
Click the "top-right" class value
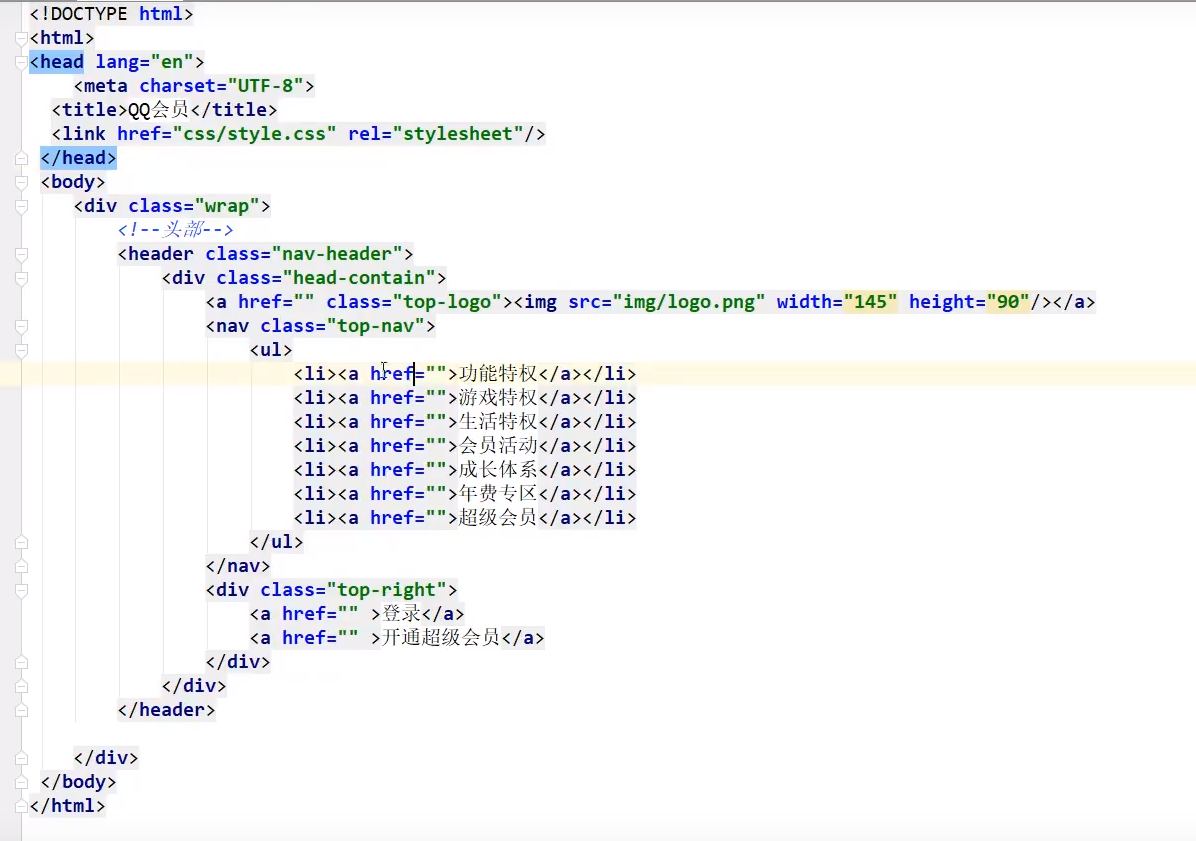click(x=387, y=589)
